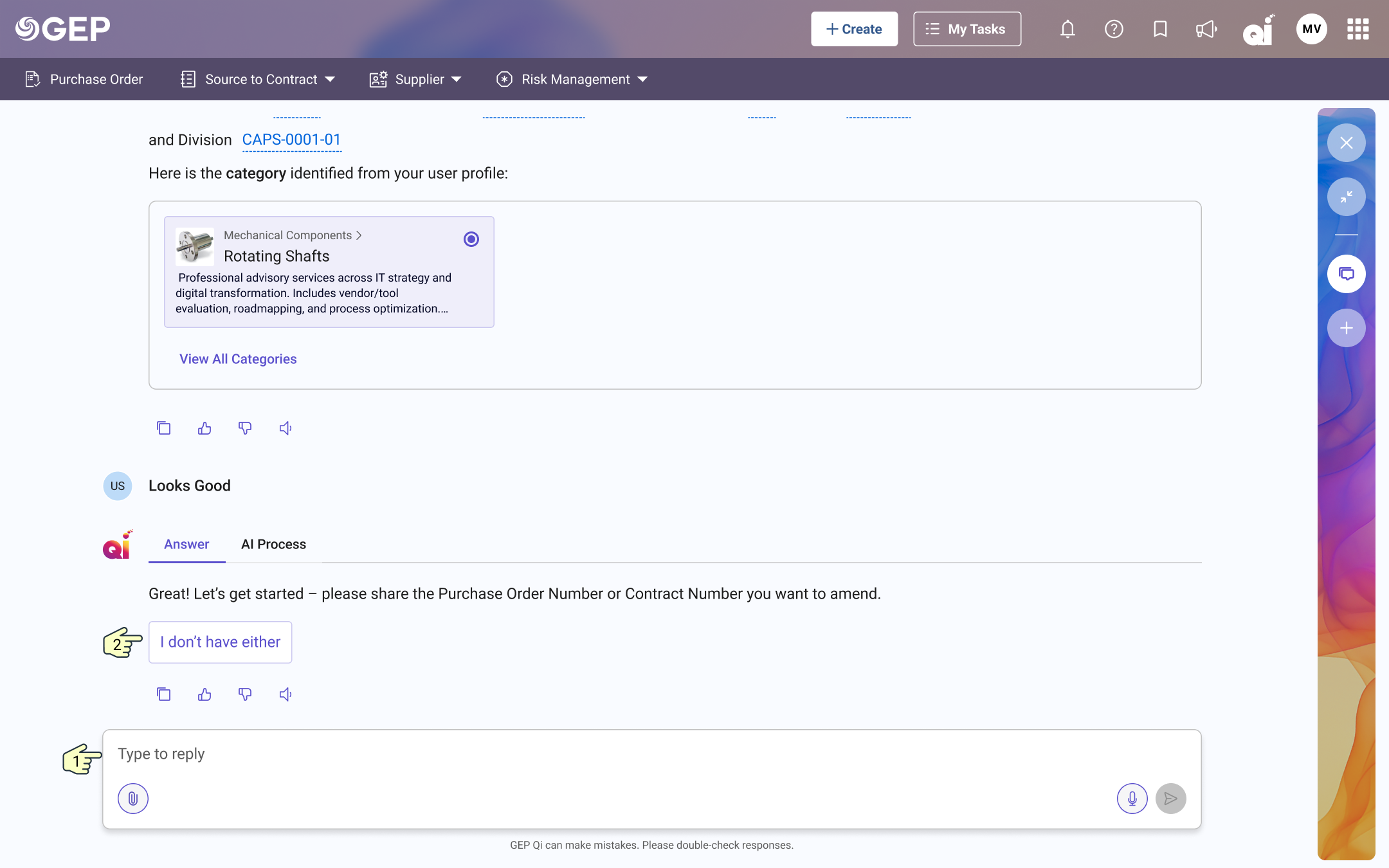The height and width of the screenshot is (868, 1389).
Task: Open the apps grid launcher
Action: [1358, 29]
